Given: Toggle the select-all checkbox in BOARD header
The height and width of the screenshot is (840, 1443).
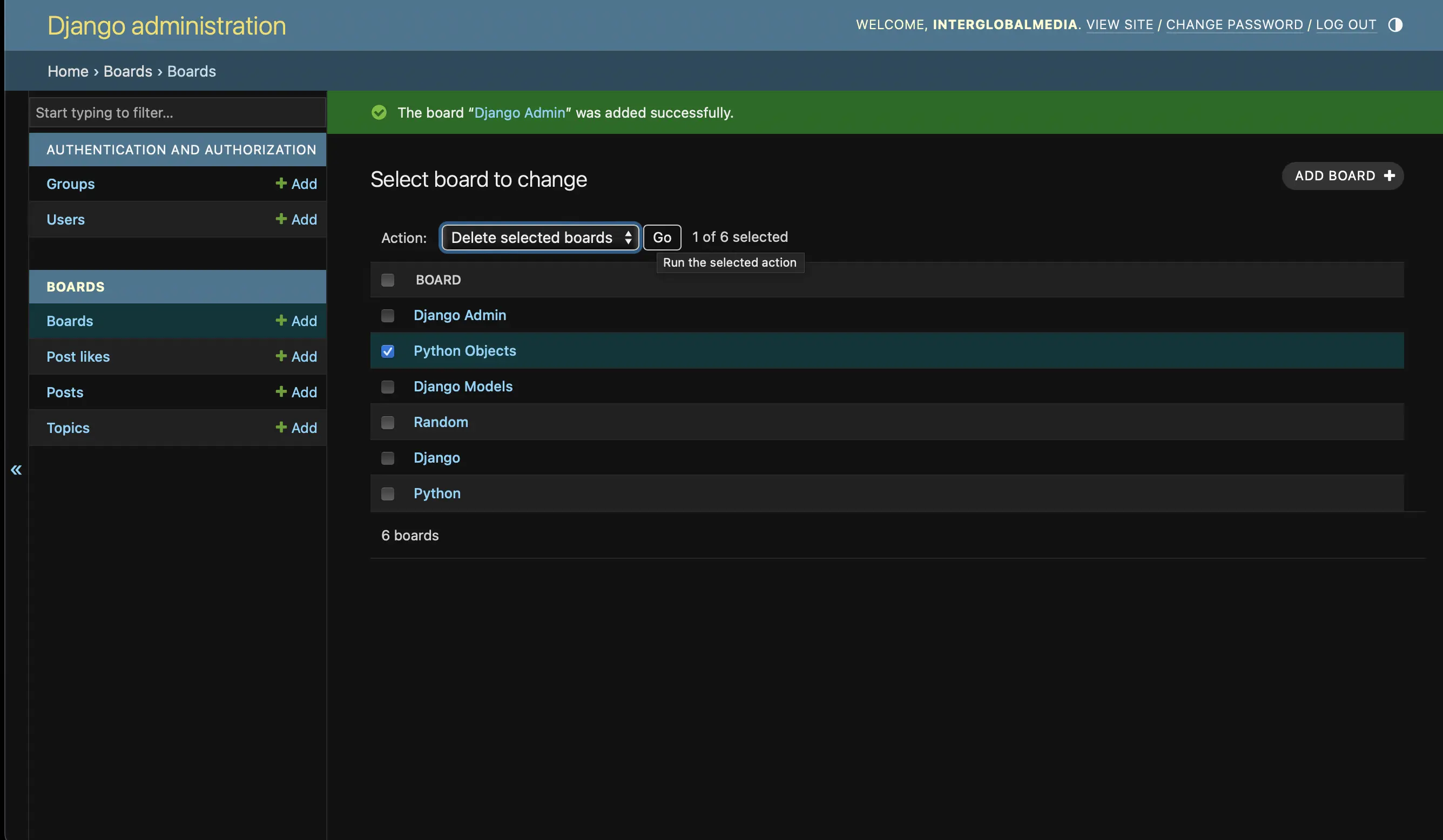Looking at the screenshot, I should pyautogui.click(x=388, y=280).
